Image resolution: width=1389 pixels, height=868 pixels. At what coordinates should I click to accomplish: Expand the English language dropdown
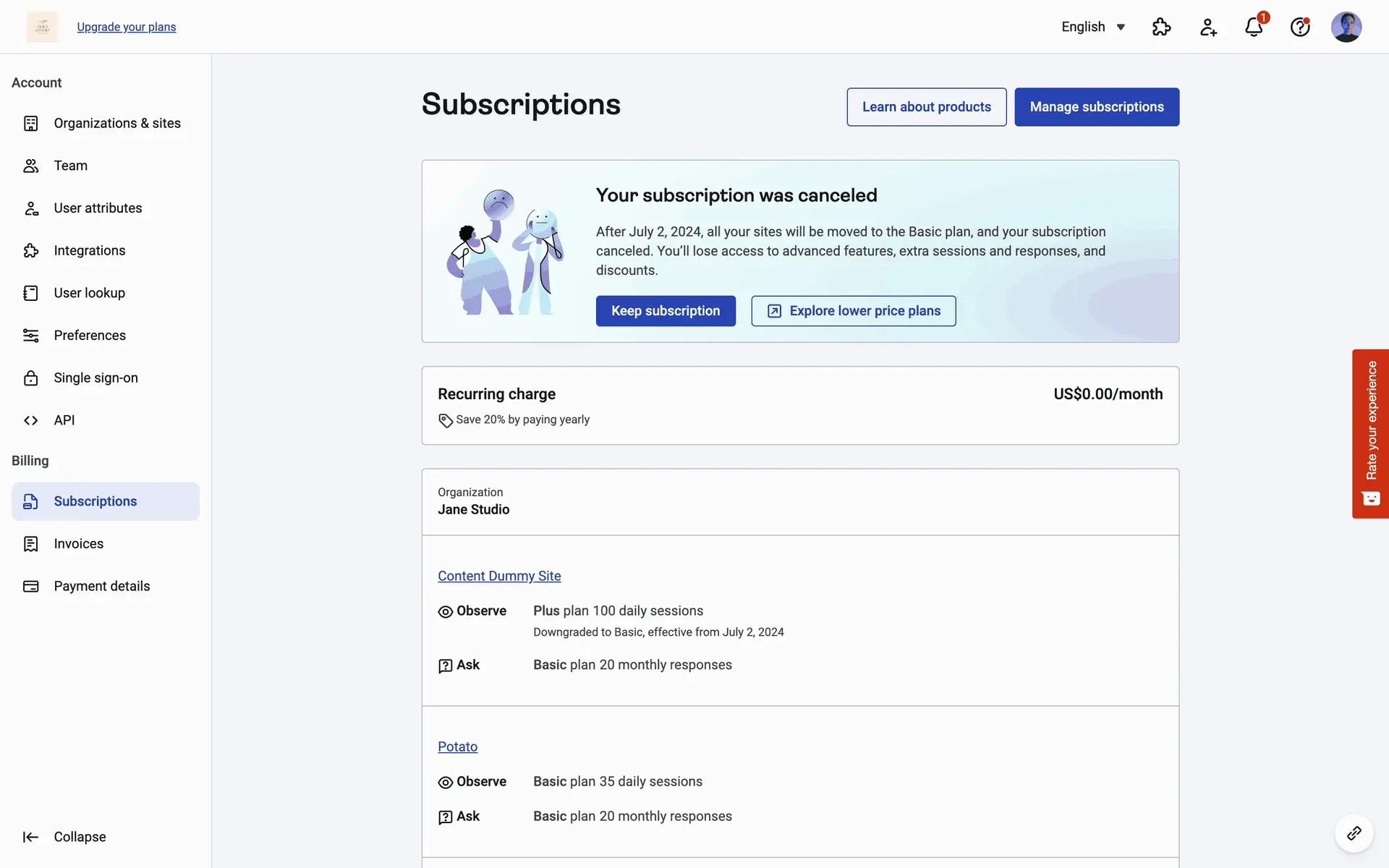tap(1093, 27)
